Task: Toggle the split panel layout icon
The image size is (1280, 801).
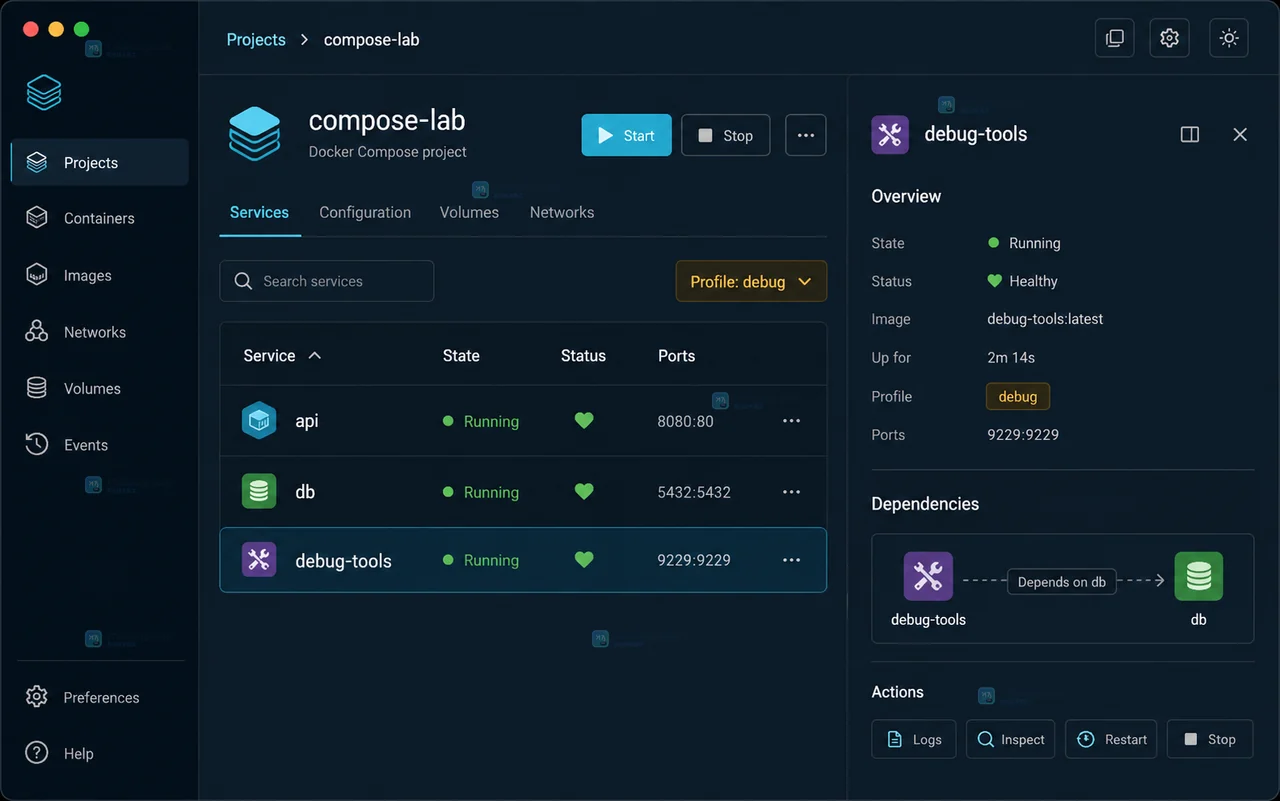Action: pos(1190,134)
